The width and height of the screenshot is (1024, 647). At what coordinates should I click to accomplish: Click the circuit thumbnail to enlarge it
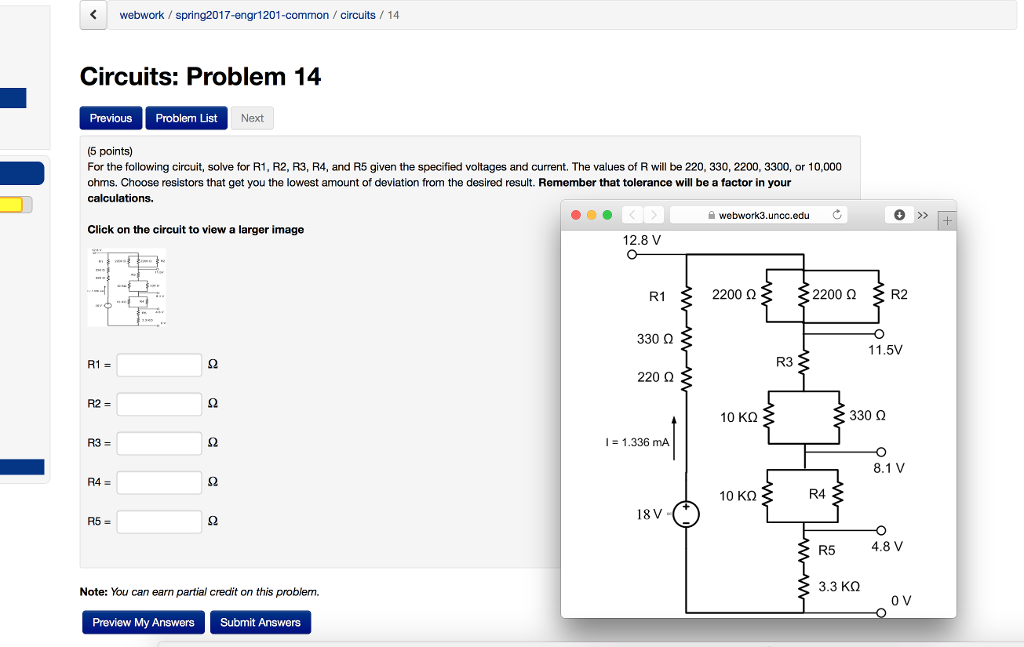(x=127, y=288)
